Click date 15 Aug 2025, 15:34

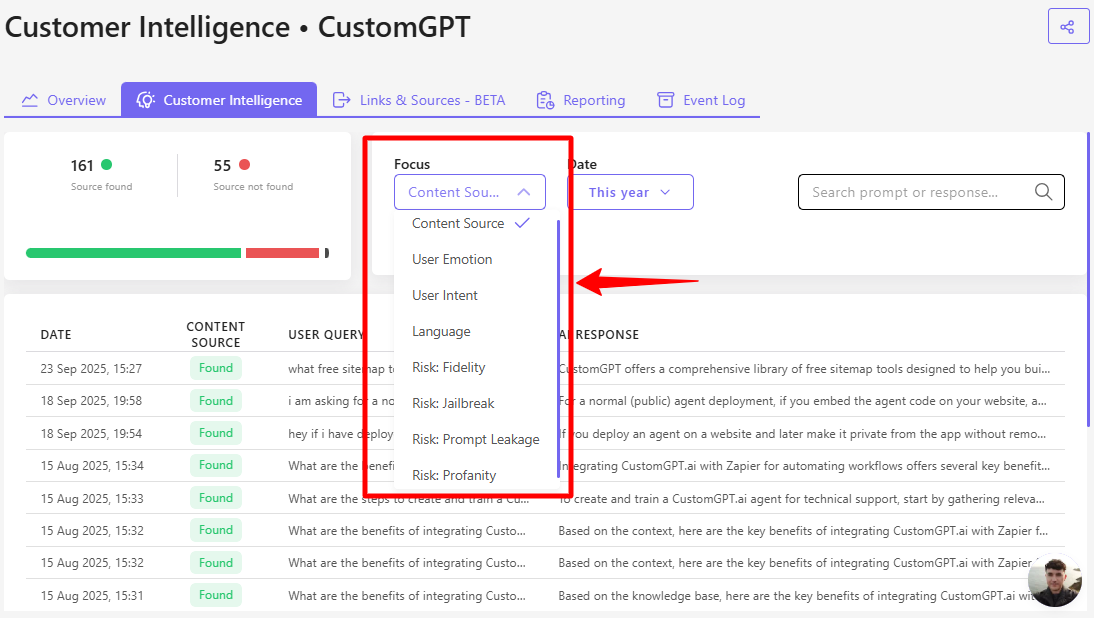pos(91,465)
